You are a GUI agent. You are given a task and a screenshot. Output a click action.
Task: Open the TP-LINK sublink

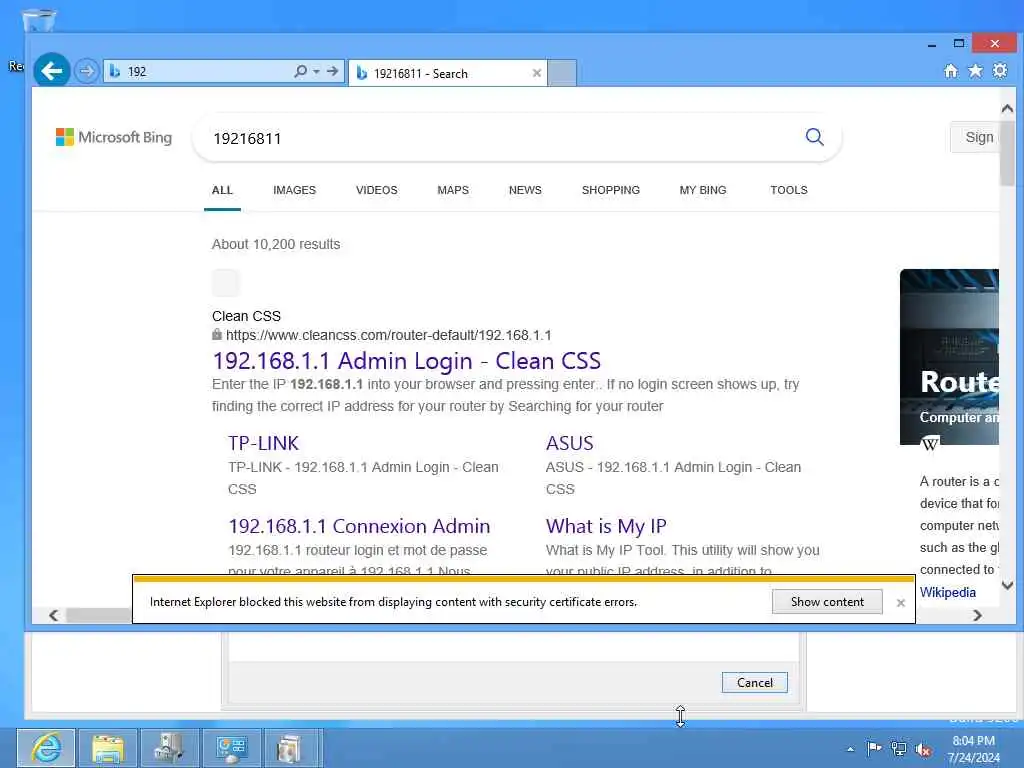[x=263, y=443]
